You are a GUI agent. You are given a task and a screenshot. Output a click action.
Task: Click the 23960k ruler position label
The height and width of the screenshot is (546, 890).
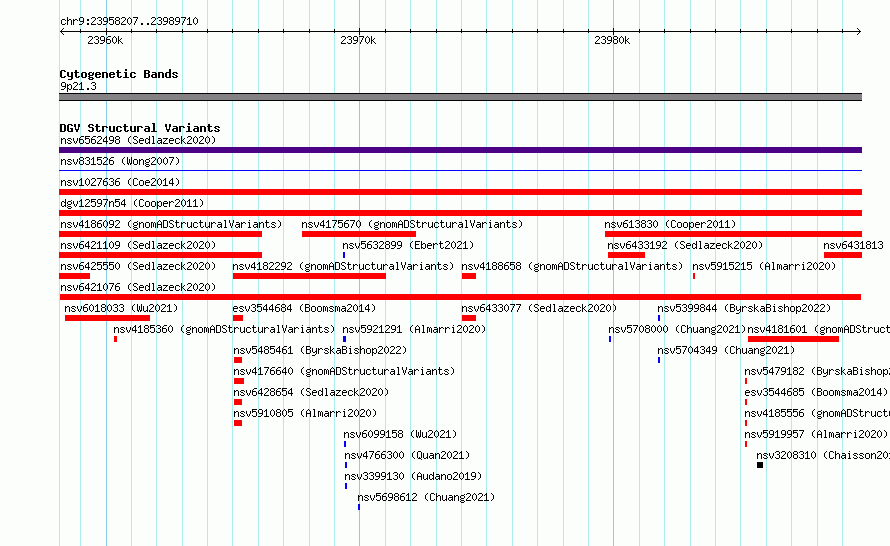coord(105,40)
